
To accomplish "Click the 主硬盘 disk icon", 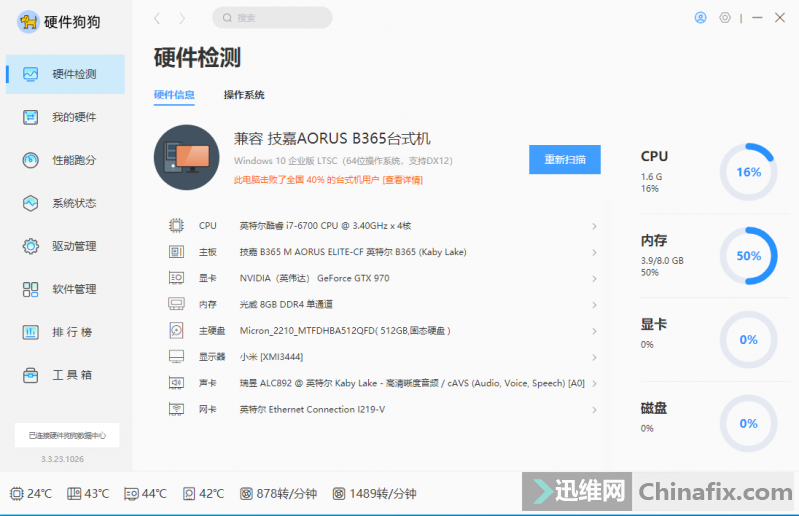I will click(176, 331).
